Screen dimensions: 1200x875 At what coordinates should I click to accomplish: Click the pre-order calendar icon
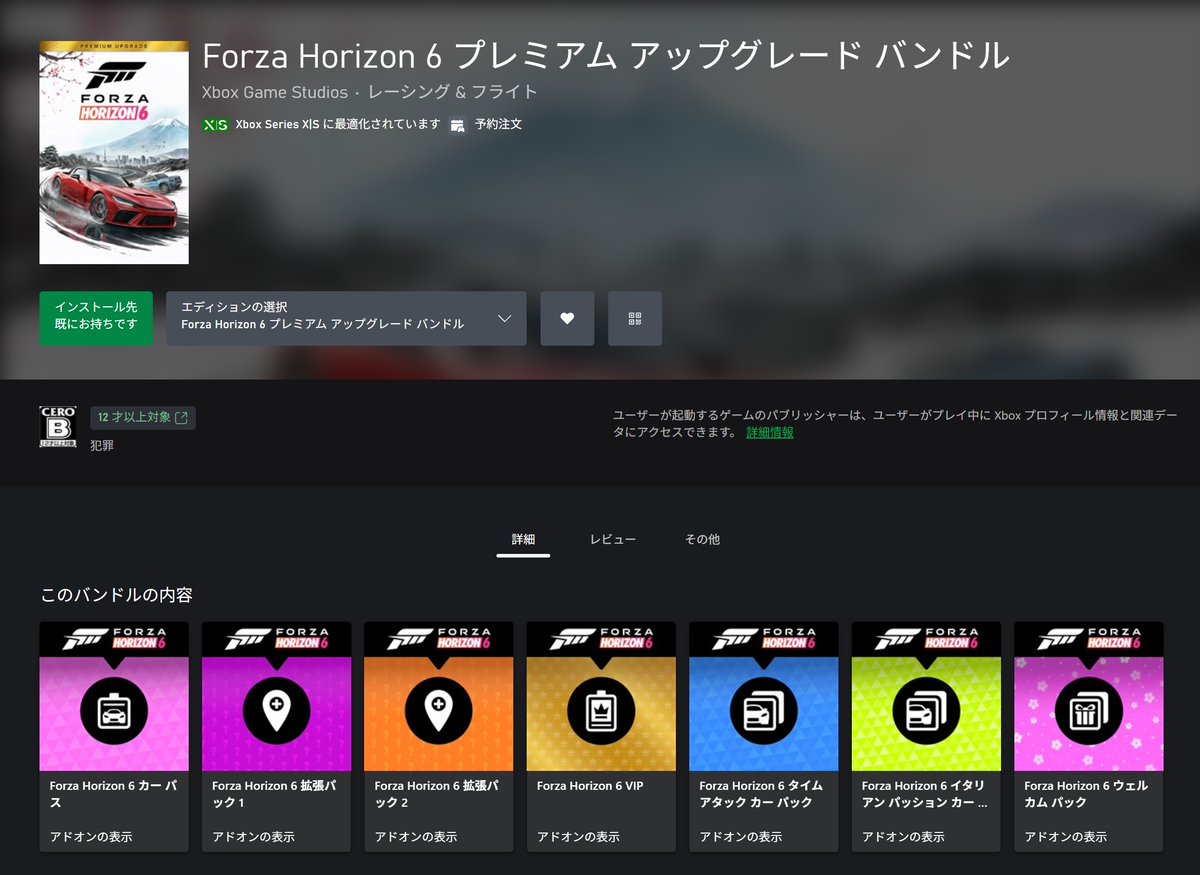[458, 125]
